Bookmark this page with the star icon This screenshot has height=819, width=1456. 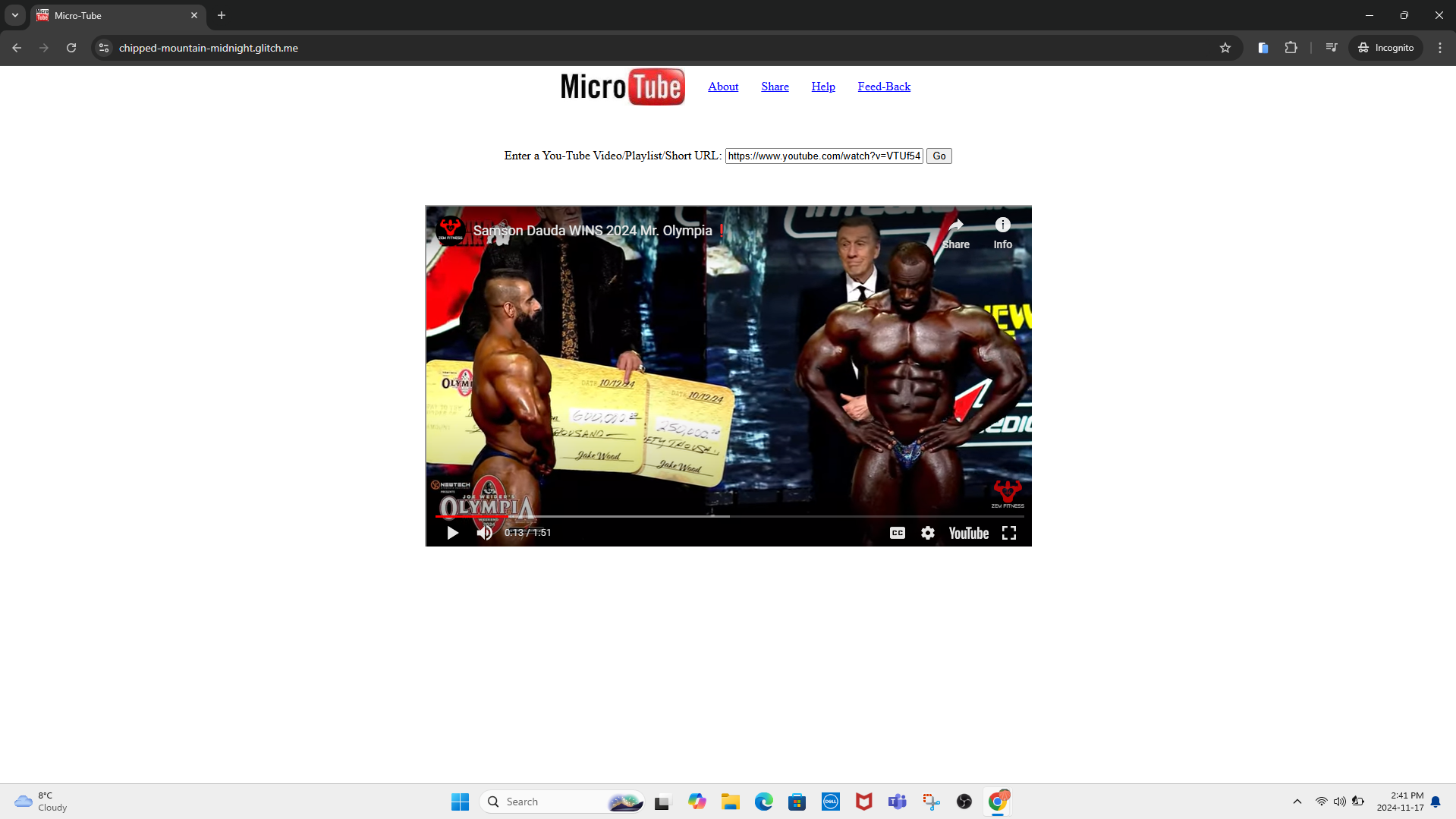(1225, 48)
